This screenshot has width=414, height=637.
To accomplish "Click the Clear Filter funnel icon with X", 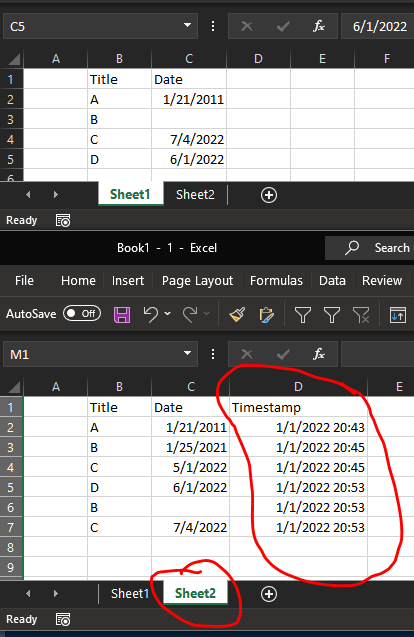I will point(361,315).
